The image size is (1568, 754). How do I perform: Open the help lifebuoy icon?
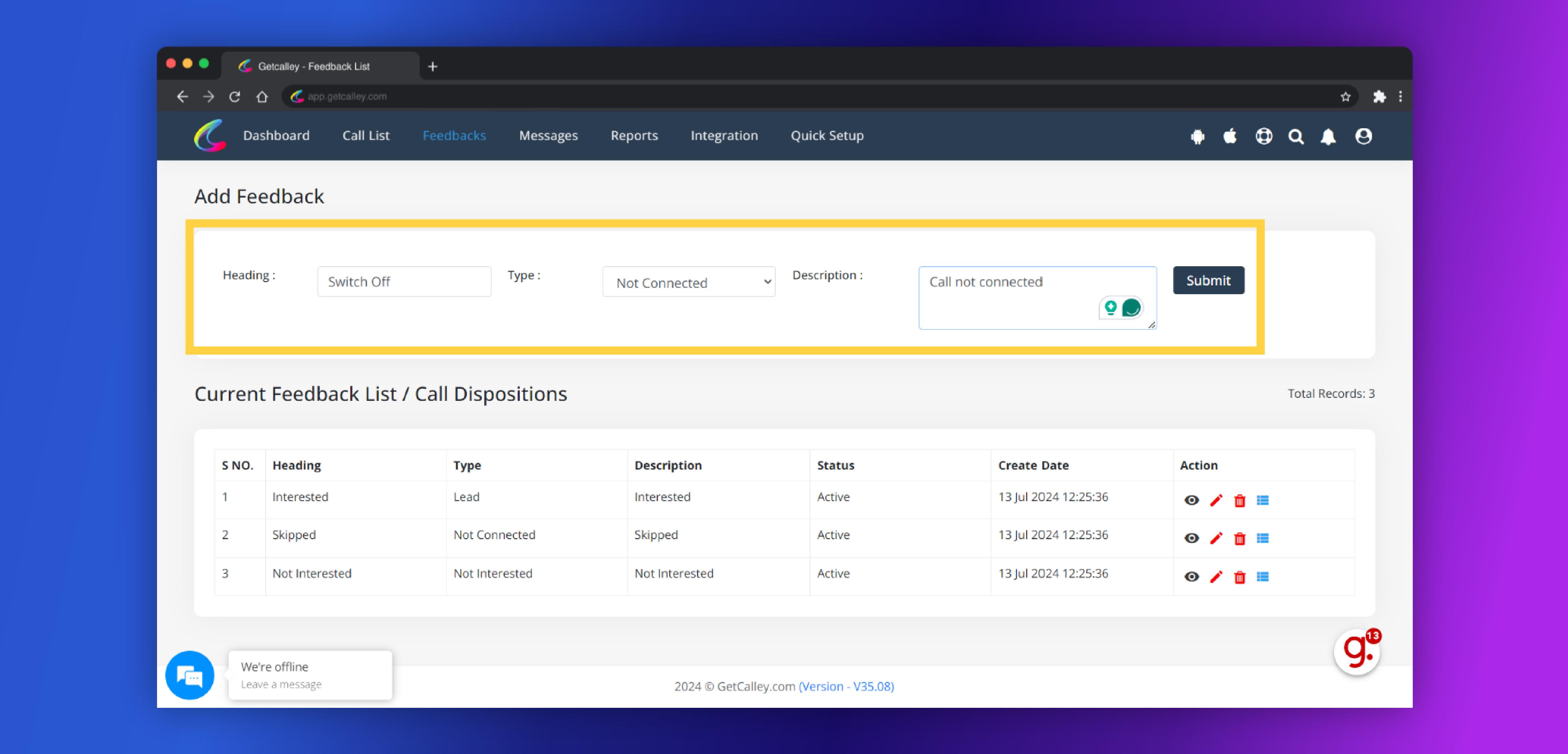(1264, 136)
